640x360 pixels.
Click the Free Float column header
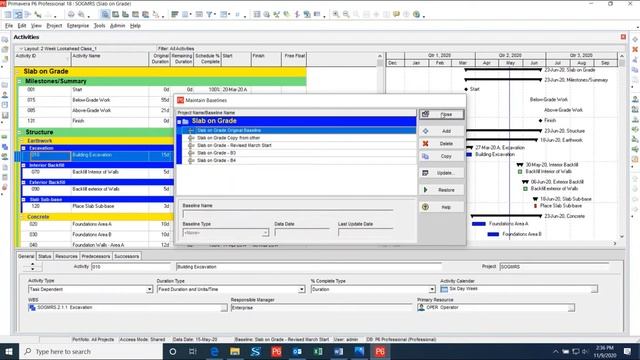pyautogui.click(x=294, y=59)
